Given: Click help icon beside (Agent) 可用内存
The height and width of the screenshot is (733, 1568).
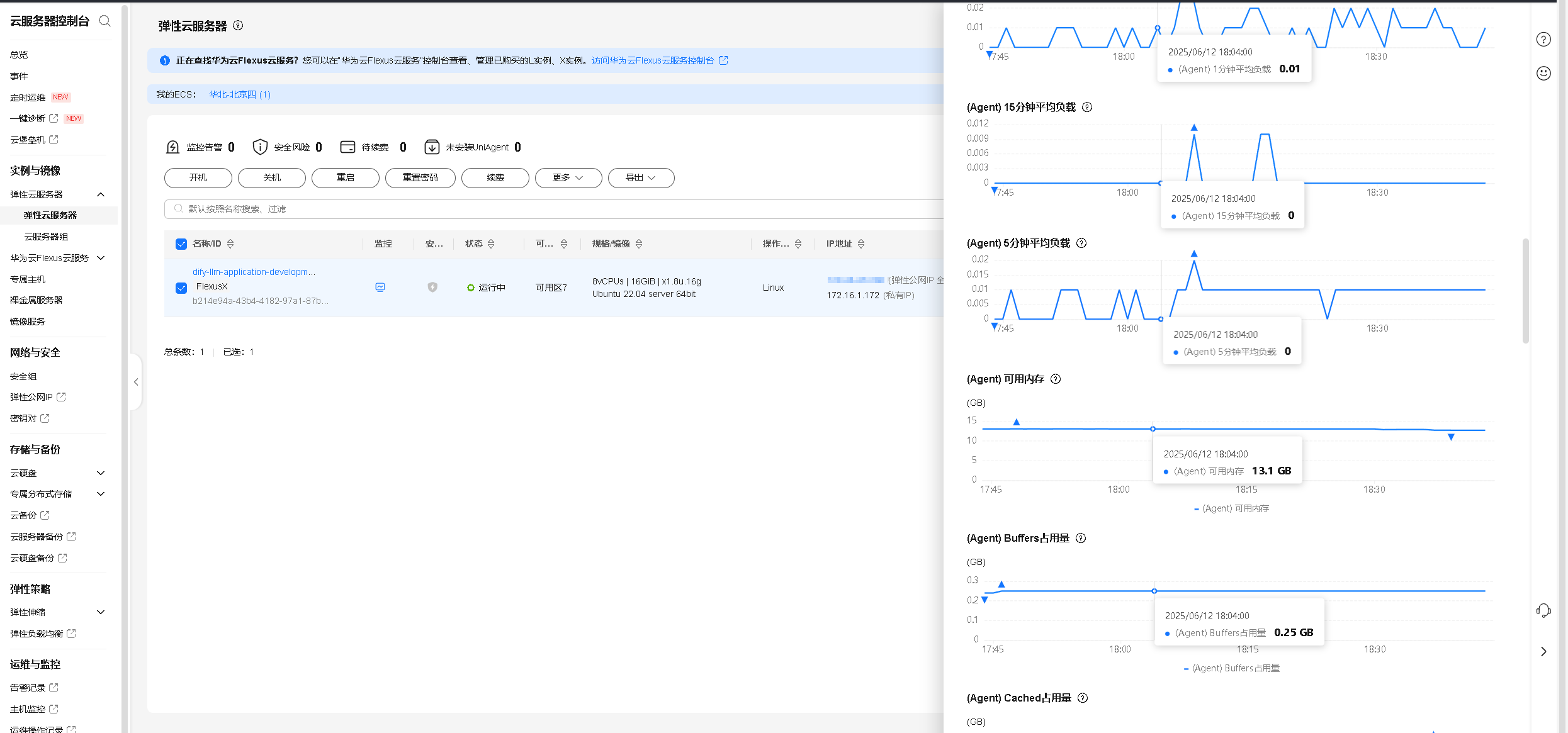Looking at the screenshot, I should [x=1056, y=379].
